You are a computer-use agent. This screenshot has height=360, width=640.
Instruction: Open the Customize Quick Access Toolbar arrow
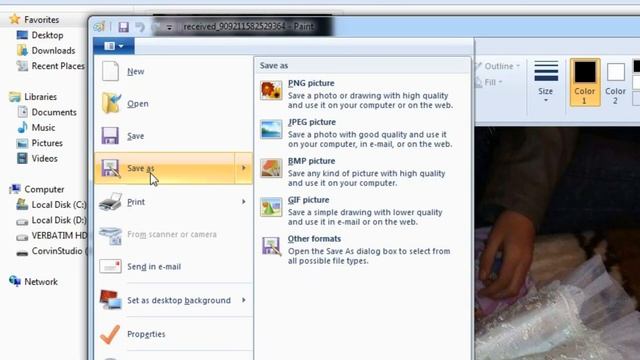coord(169,27)
